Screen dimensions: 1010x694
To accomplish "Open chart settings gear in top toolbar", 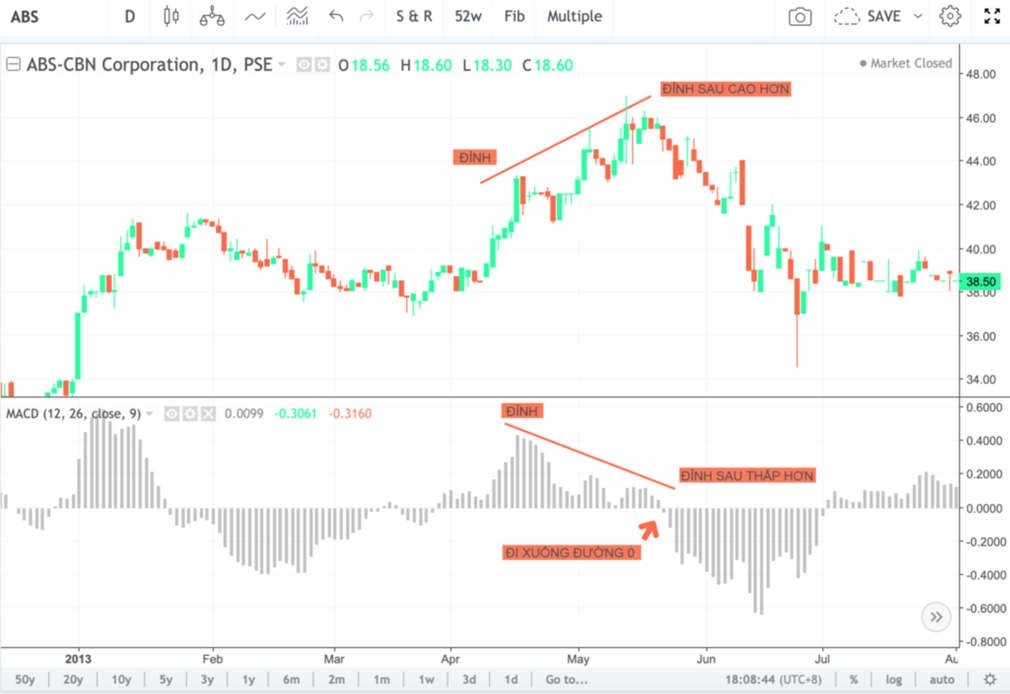I will click(950, 16).
